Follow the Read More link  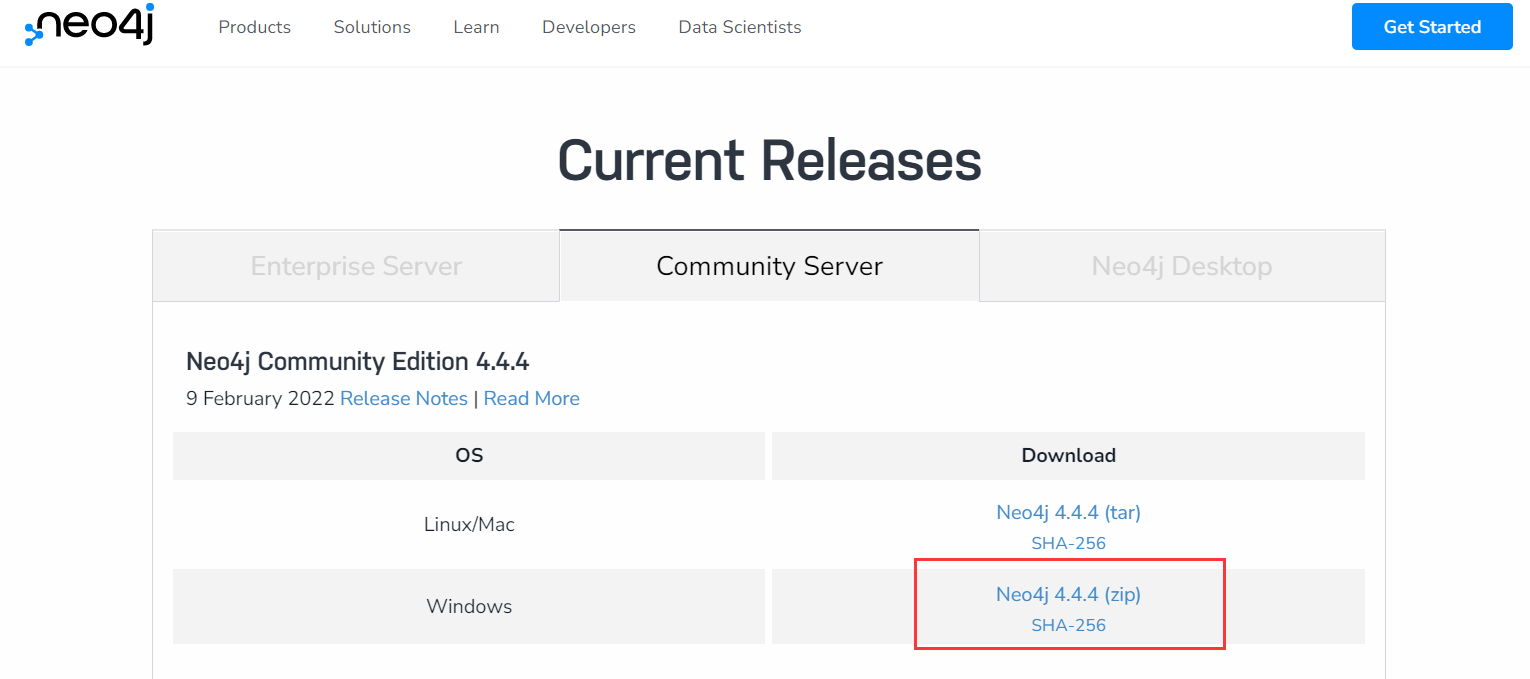pos(532,398)
